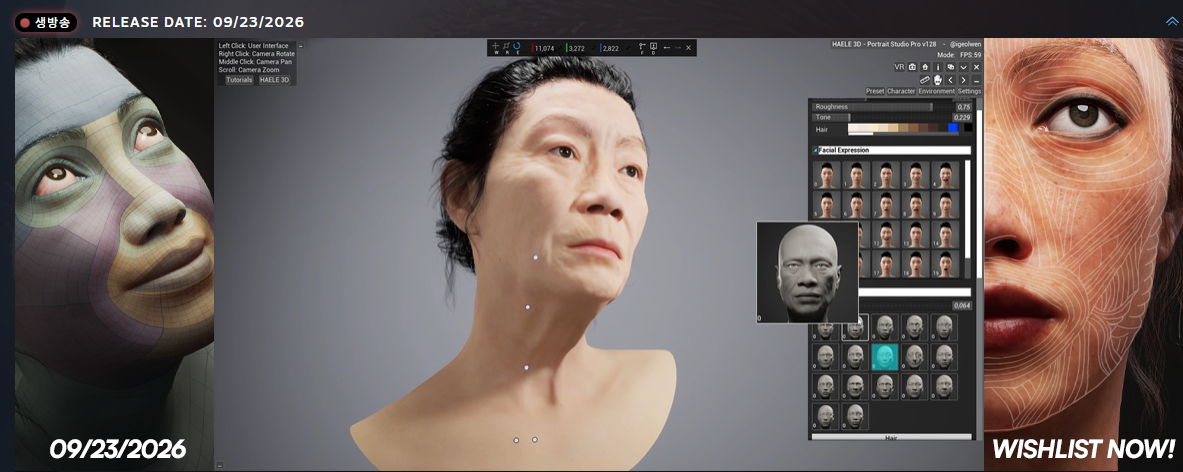The image size is (1183, 472).
Task: Pick the lightest blonde hair swatch
Action: [x=853, y=128]
